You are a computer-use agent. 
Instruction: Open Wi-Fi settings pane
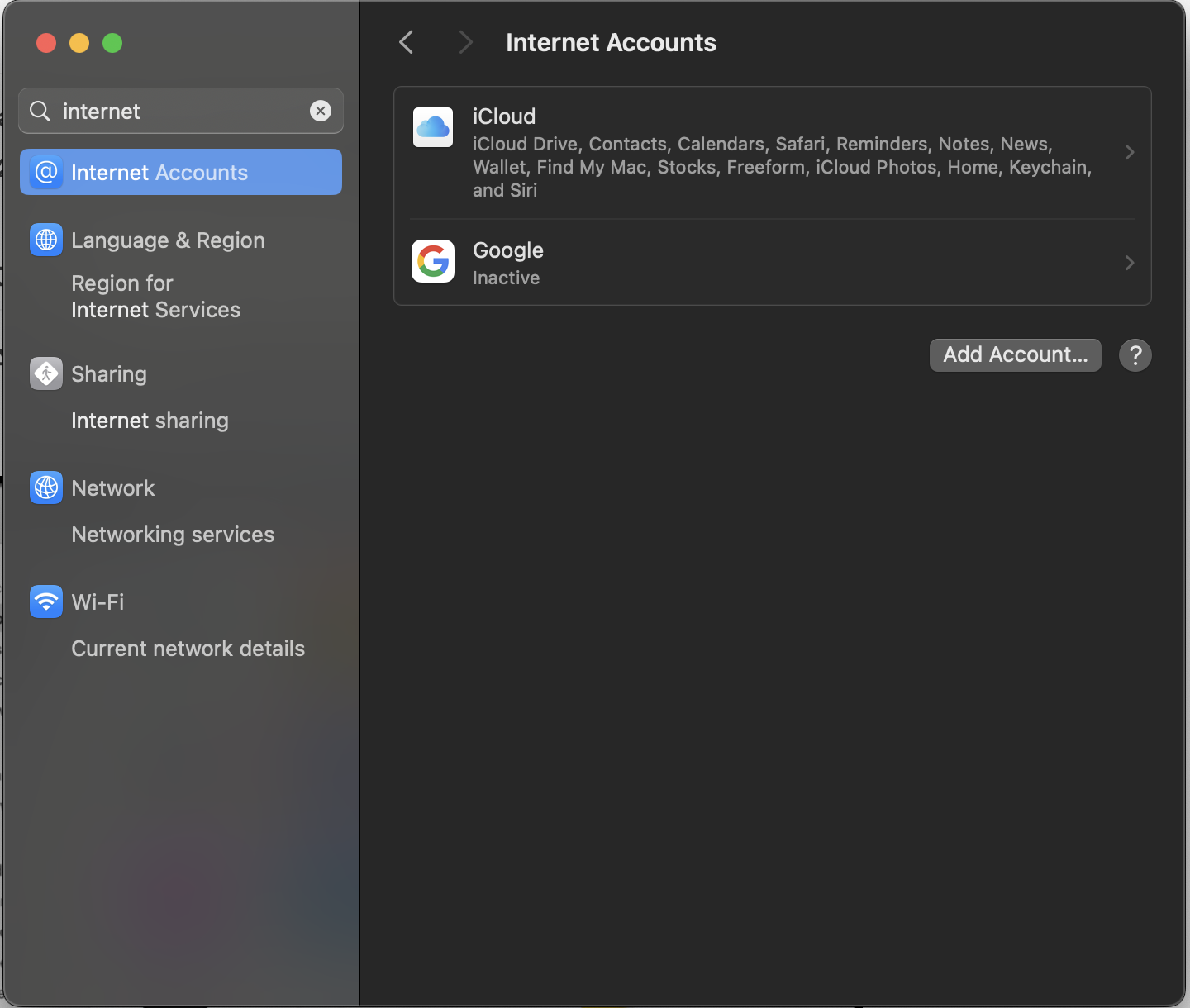tap(98, 602)
